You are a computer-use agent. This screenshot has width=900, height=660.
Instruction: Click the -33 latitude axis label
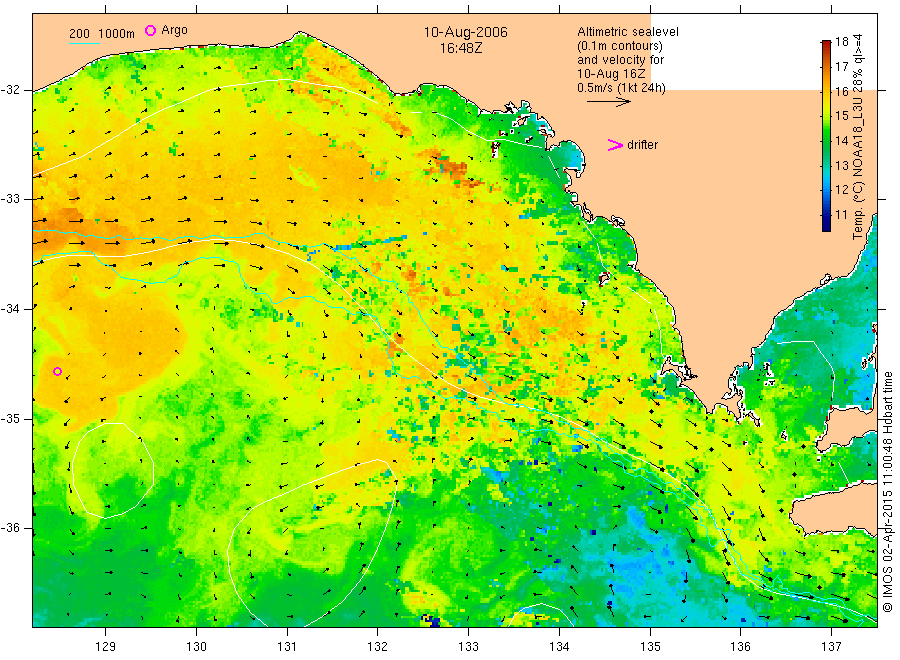[x=10, y=199]
